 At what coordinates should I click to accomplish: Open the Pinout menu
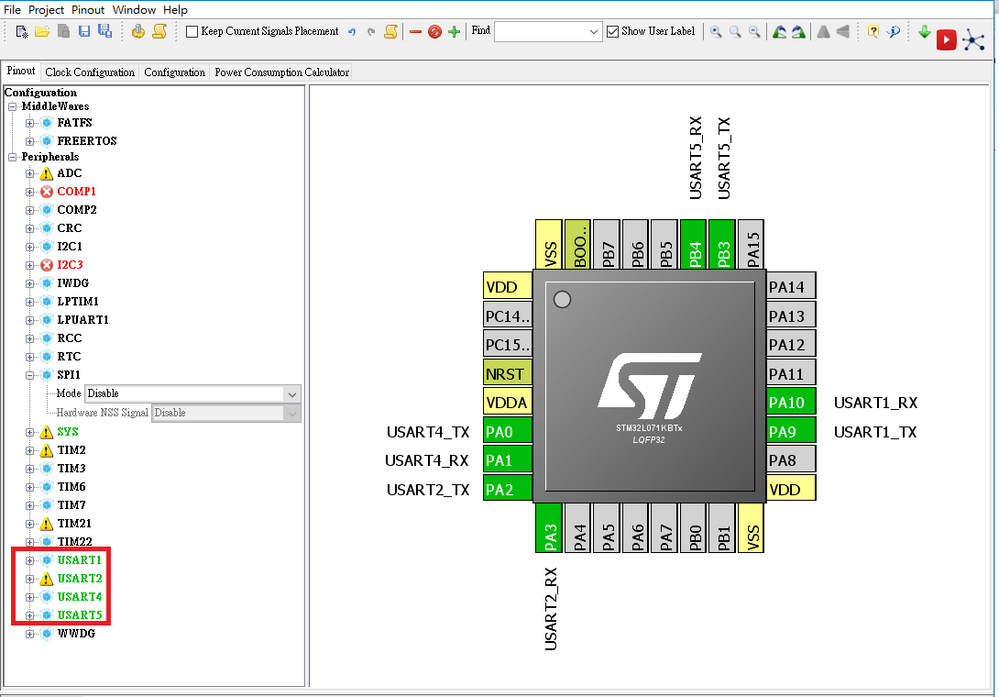tap(88, 10)
